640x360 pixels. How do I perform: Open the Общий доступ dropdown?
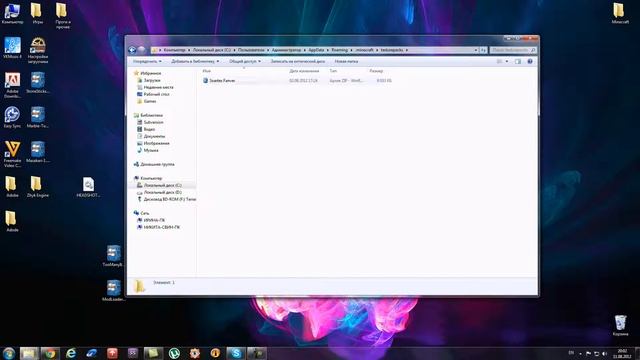(x=244, y=61)
